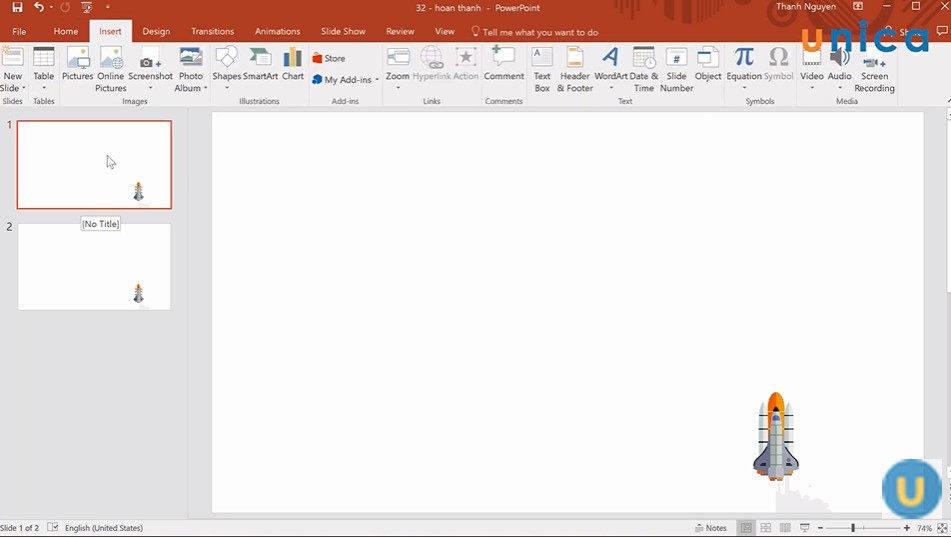Switch to the Animations tab
This screenshot has width=951, height=538.
tap(277, 32)
